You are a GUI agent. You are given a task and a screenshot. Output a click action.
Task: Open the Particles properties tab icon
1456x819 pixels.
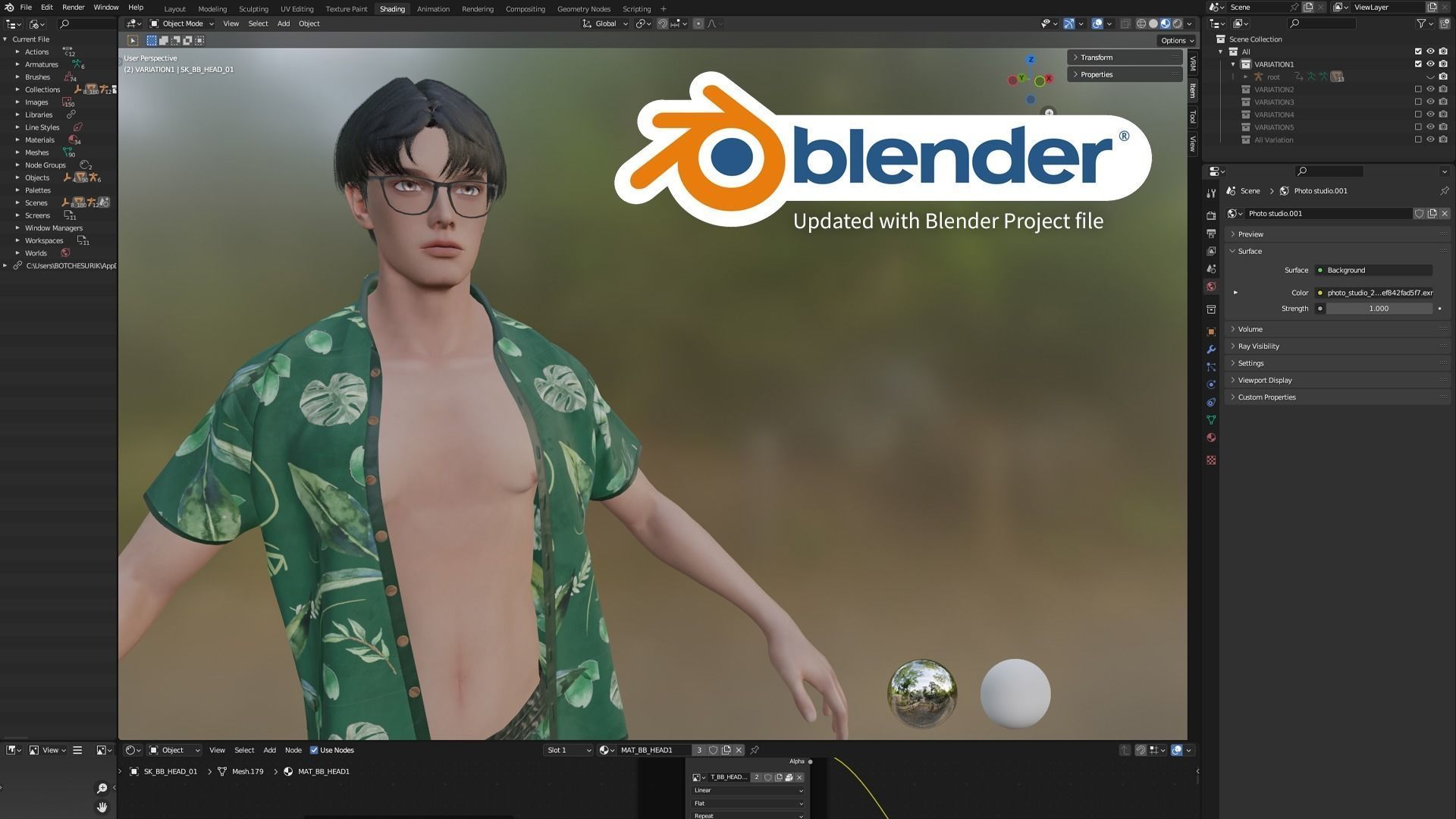(x=1211, y=367)
